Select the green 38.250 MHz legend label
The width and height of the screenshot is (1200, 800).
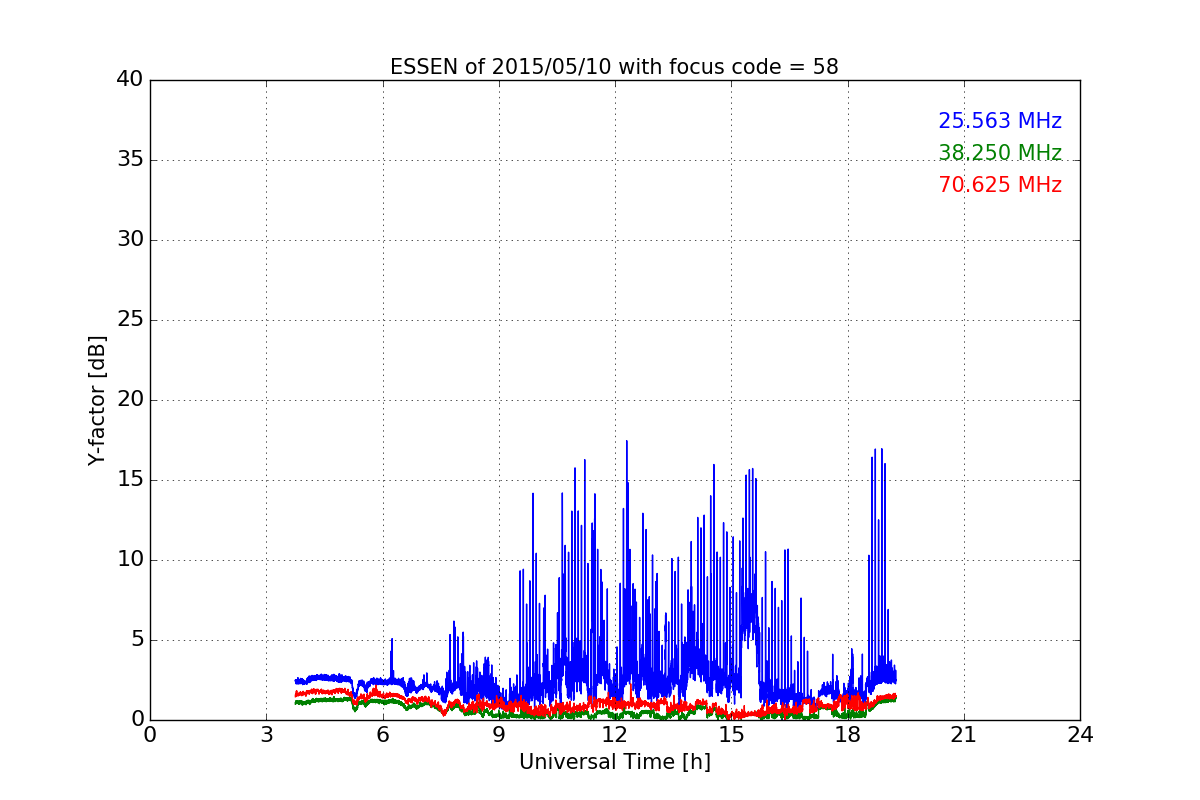point(1000,153)
